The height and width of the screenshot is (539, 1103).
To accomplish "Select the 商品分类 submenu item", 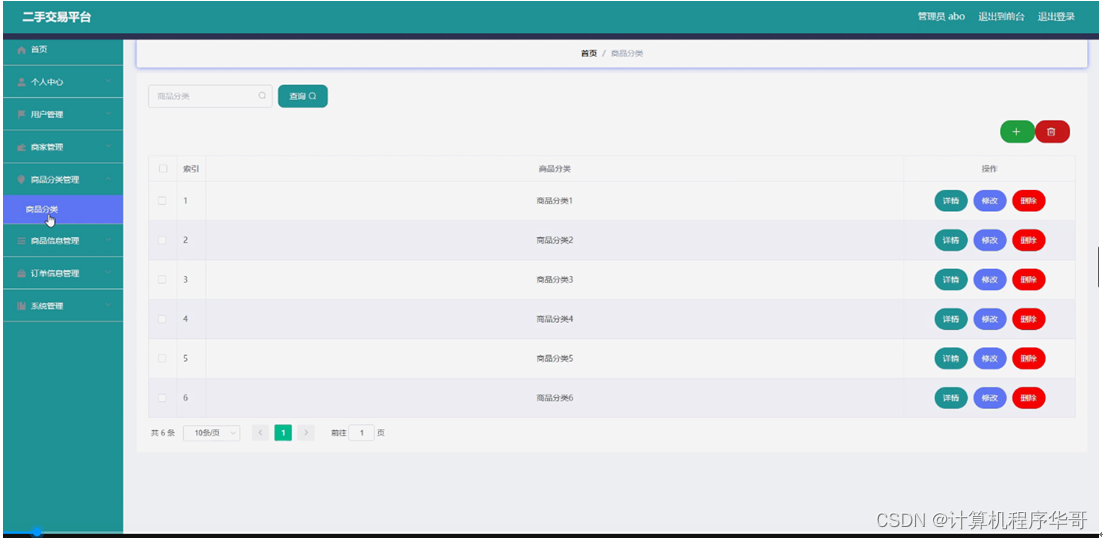I will (63, 209).
